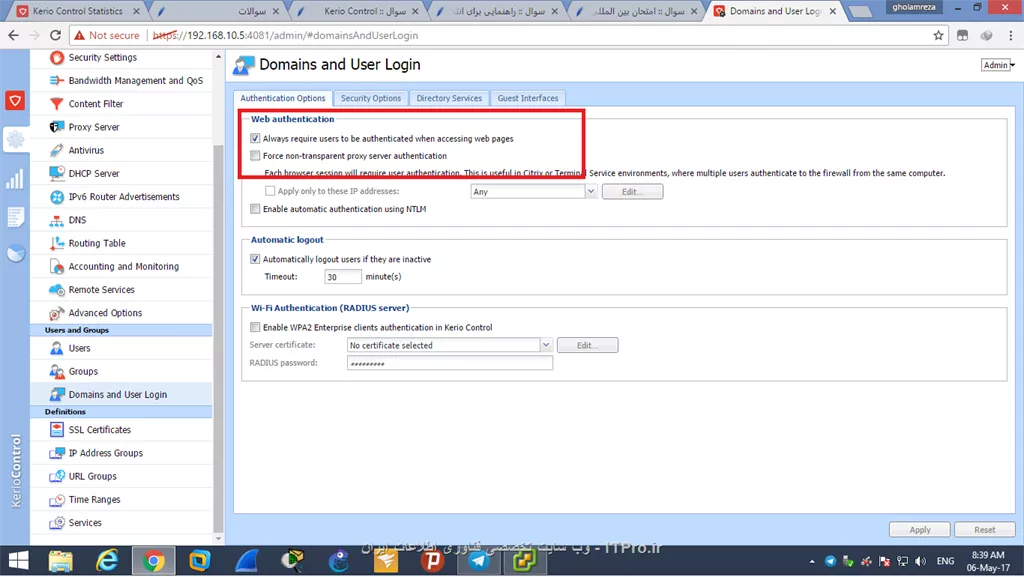1024x577 pixels.
Task: Click the DNS icon in sidebar
Action: (x=57, y=221)
